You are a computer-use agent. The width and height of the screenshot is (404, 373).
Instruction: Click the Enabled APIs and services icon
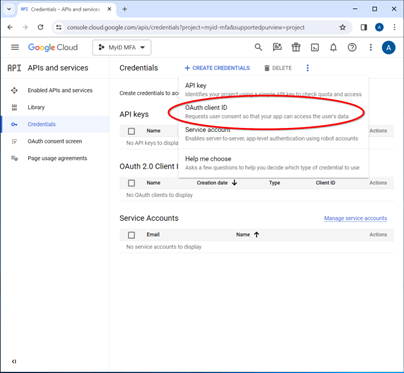(14, 90)
